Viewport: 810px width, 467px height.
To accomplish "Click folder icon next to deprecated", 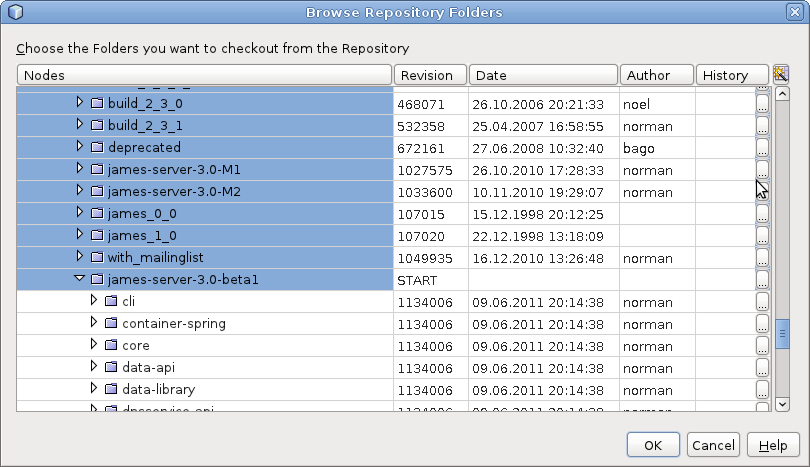I will click(x=97, y=147).
